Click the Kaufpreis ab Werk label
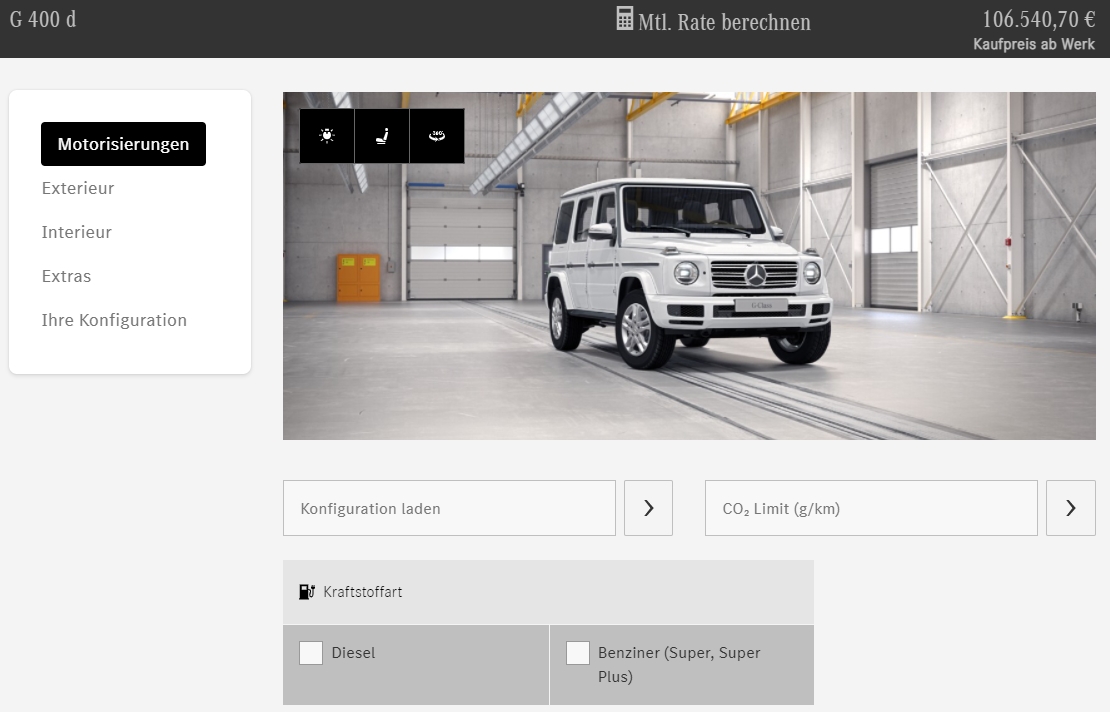The width and height of the screenshot is (1110, 712). click(x=1034, y=44)
